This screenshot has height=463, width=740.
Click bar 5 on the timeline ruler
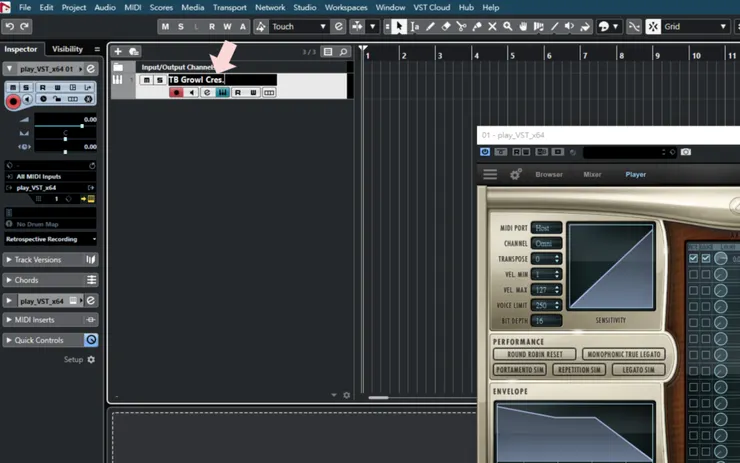[512, 56]
